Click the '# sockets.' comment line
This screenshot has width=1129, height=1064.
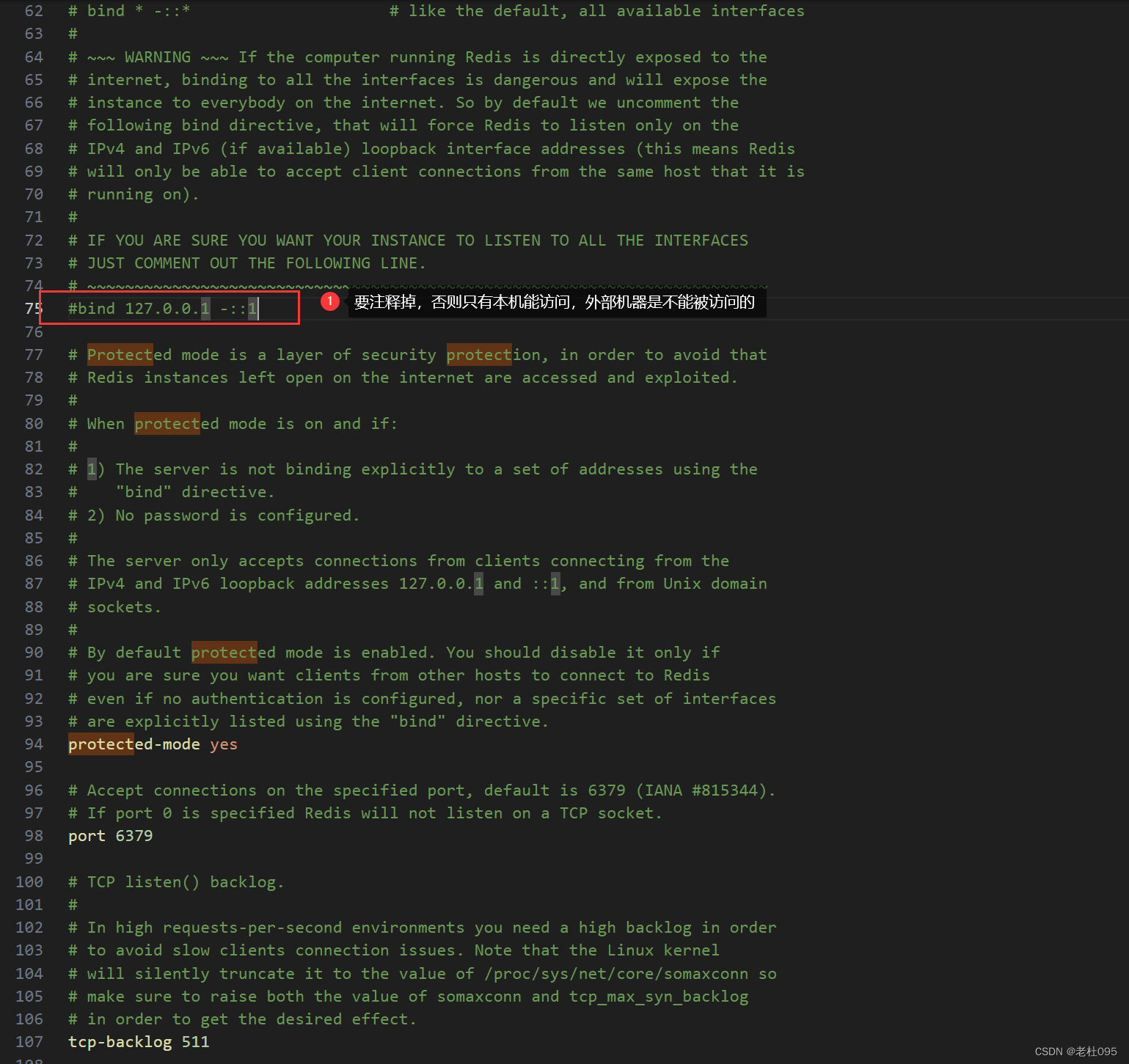point(114,607)
